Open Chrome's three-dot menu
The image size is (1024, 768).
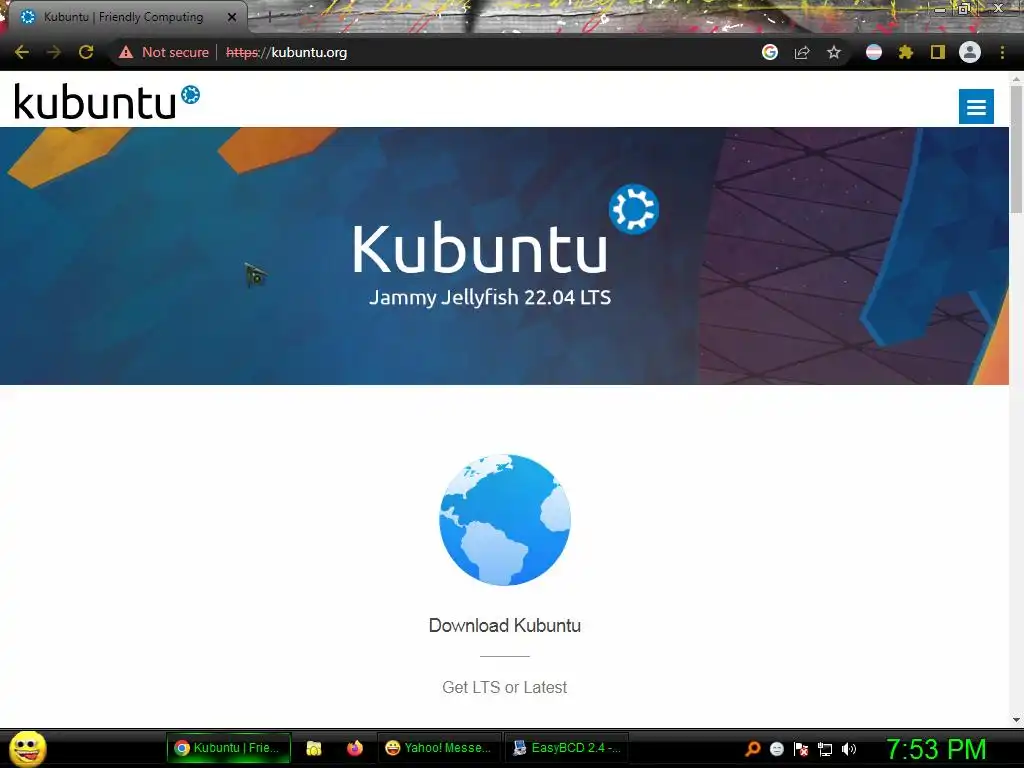1002,52
